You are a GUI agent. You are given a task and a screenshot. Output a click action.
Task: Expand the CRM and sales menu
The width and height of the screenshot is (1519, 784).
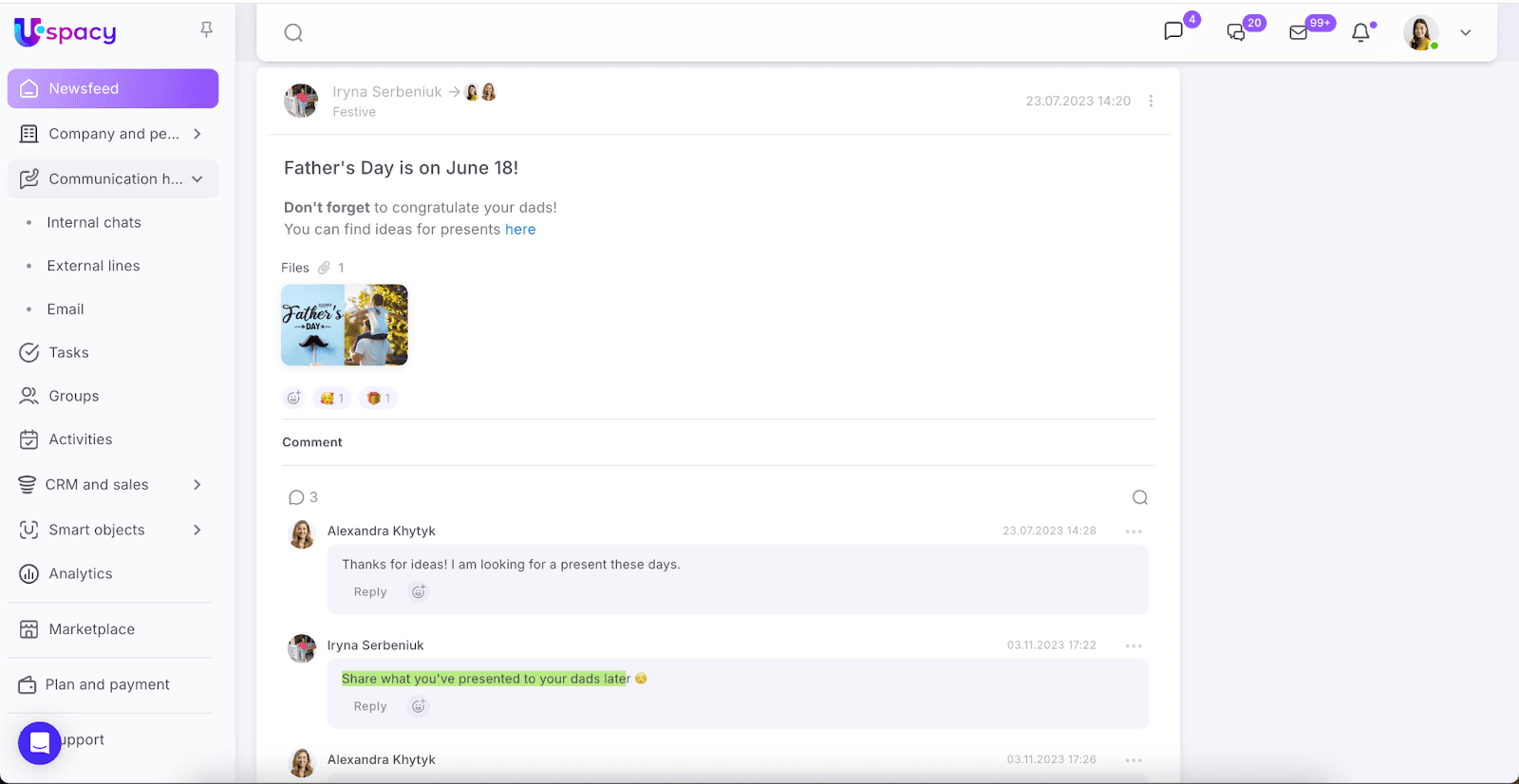197,485
